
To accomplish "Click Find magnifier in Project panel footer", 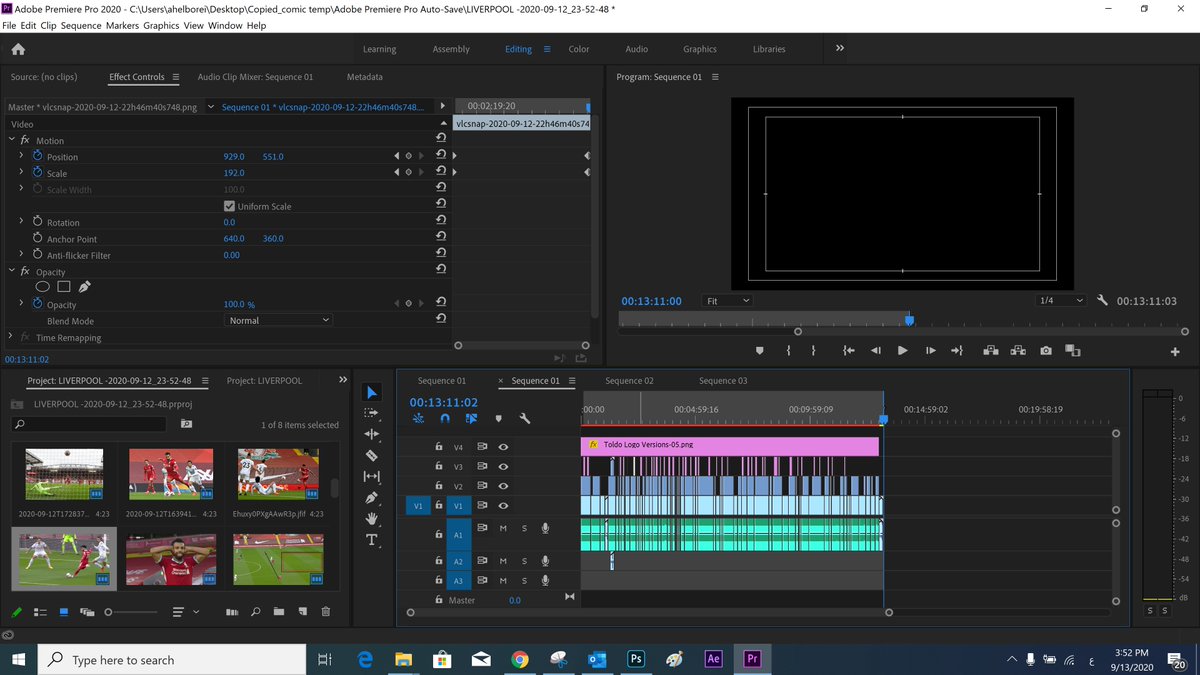I will click(x=256, y=611).
